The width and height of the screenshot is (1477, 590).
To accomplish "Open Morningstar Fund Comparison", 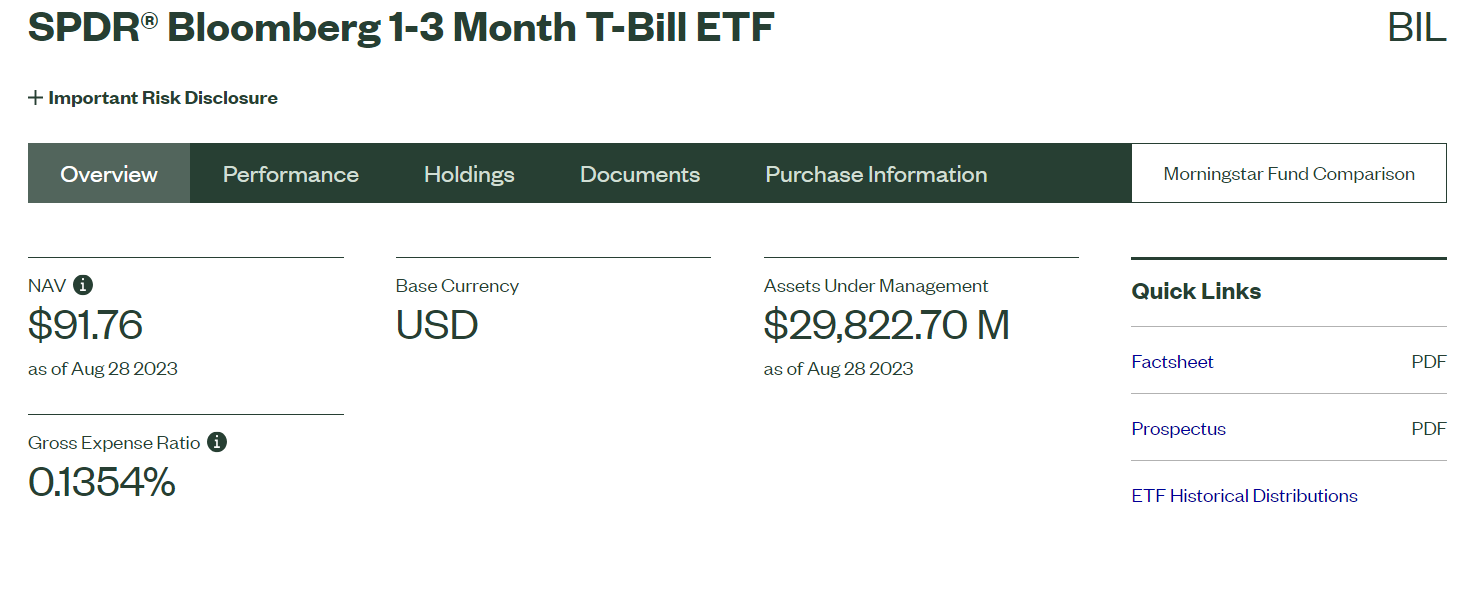I will point(1289,174).
